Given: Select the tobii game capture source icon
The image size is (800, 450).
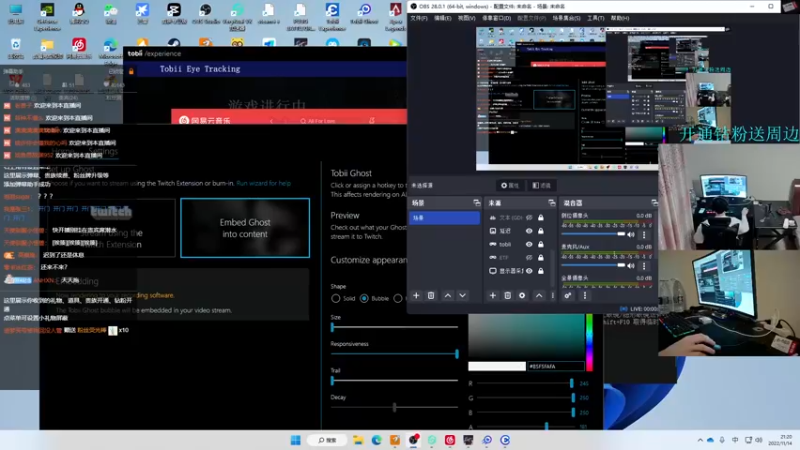Looking at the screenshot, I should 493,244.
